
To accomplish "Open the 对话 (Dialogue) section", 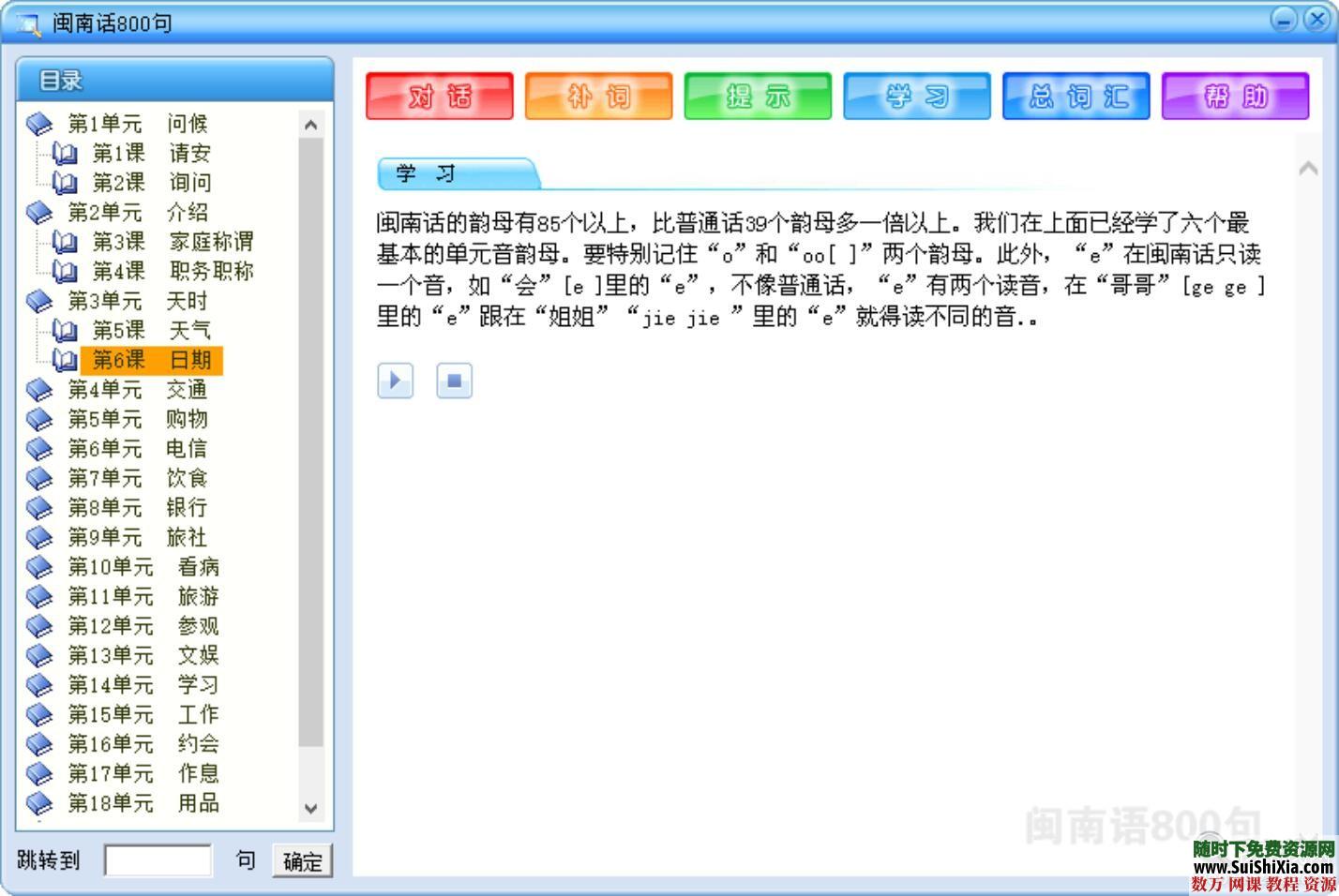I will click(x=439, y=96).
